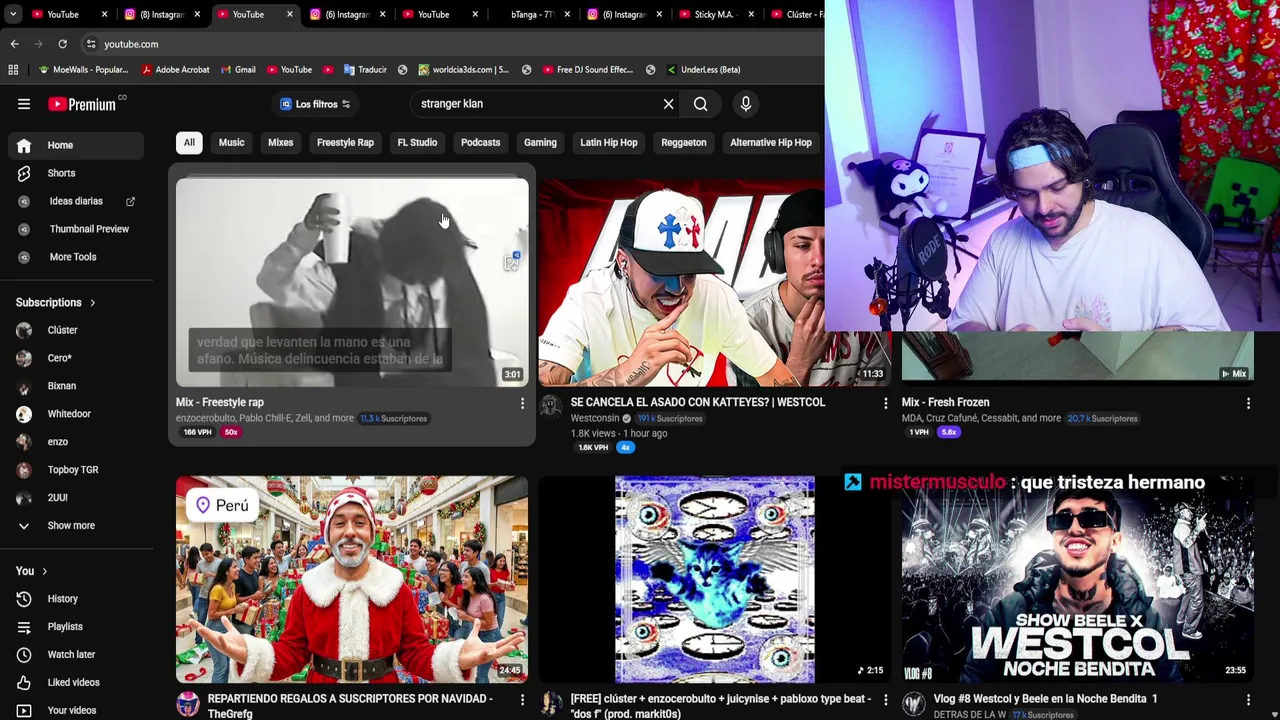Open the Adobe Acrobat bookmark
The height and width of the screenshot is (720, 1280).
(176, 70)
